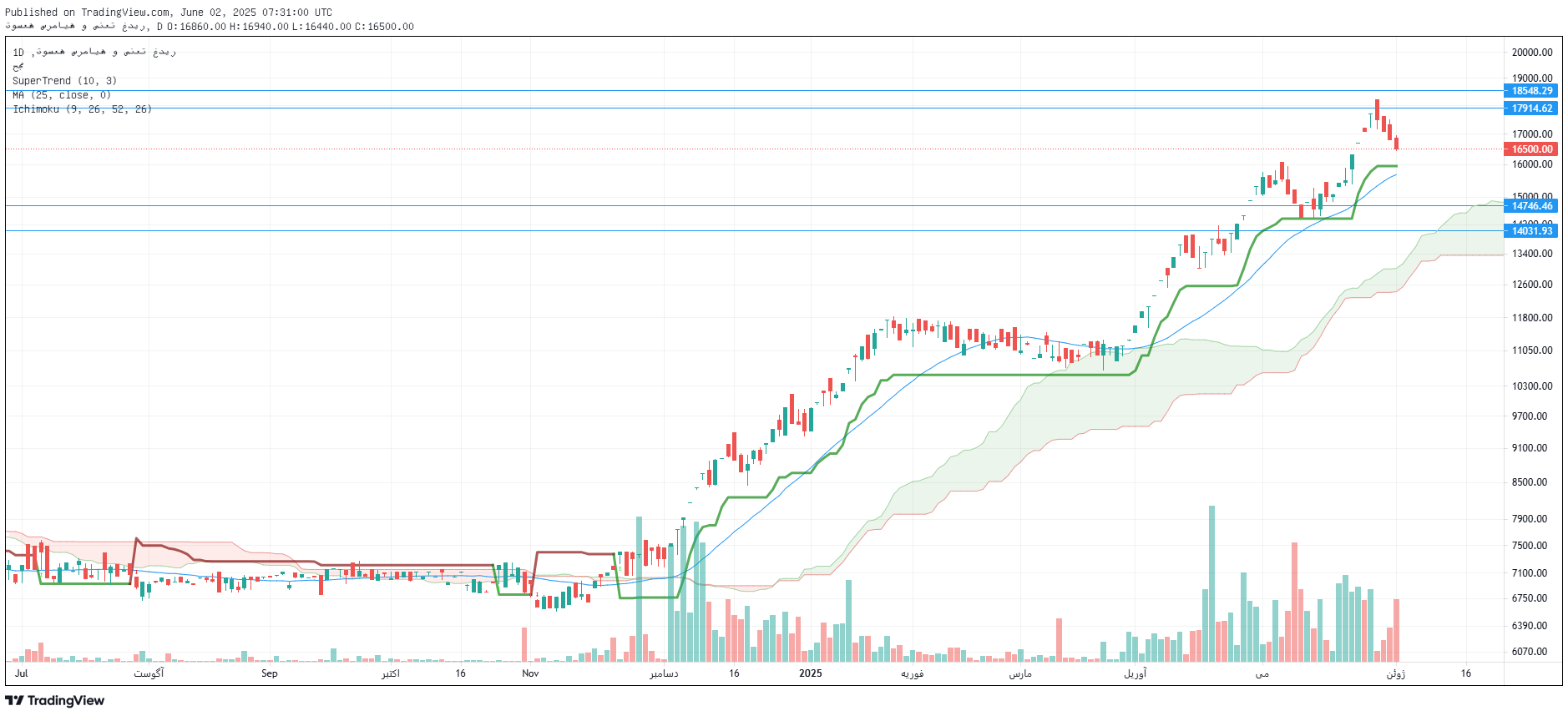Click the Sep label on time axis
The width and height of the screenshot is (1568, 716).
coord(269,673)
